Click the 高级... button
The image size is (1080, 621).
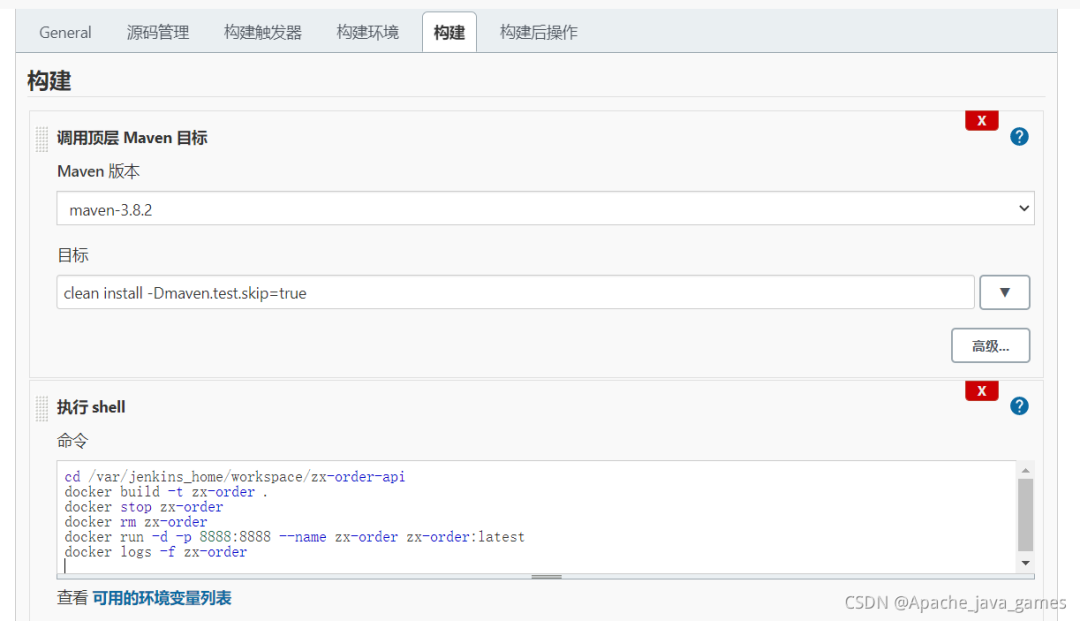(990, 345)
